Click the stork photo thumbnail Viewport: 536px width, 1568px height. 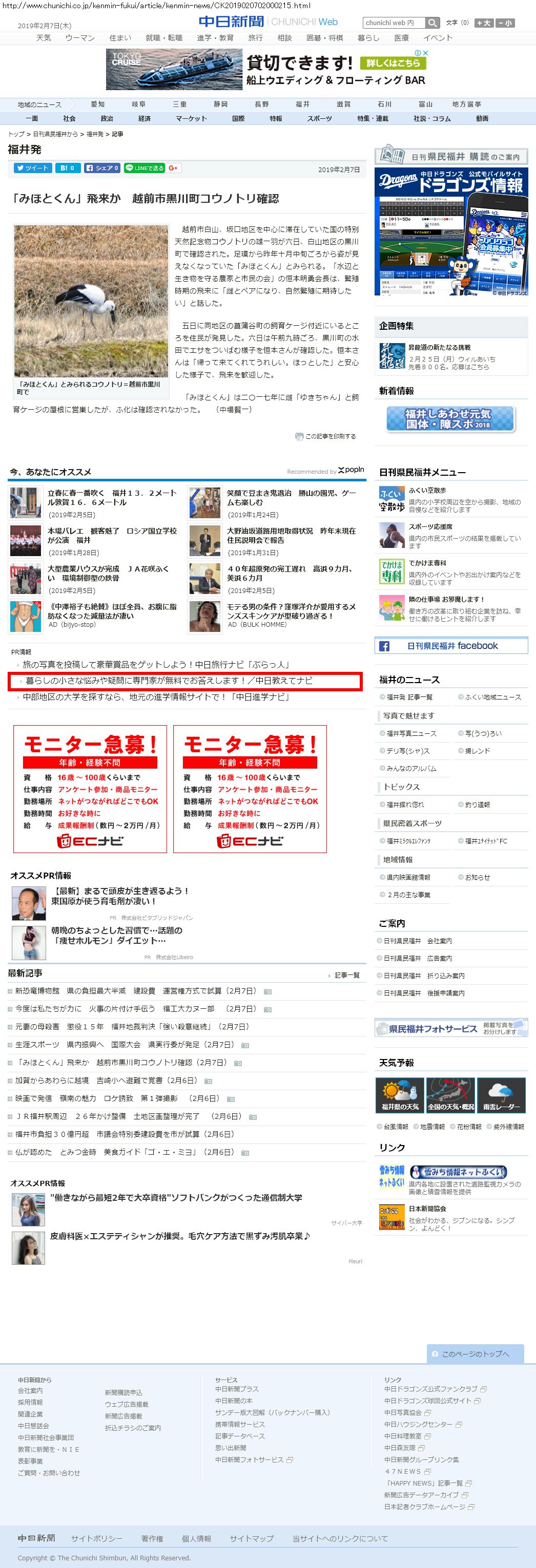(x=91, y=301)
